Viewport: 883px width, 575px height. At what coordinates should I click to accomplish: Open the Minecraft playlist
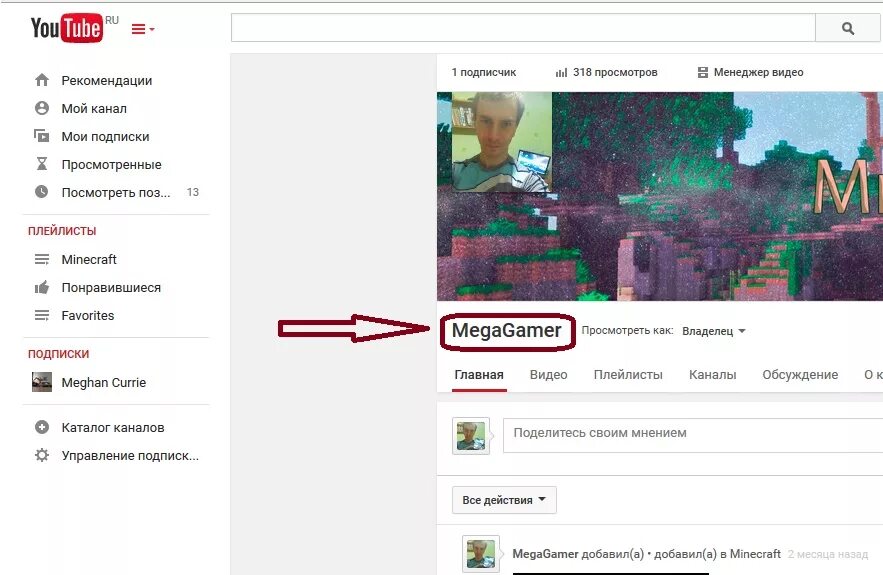[x=89, y=260]
